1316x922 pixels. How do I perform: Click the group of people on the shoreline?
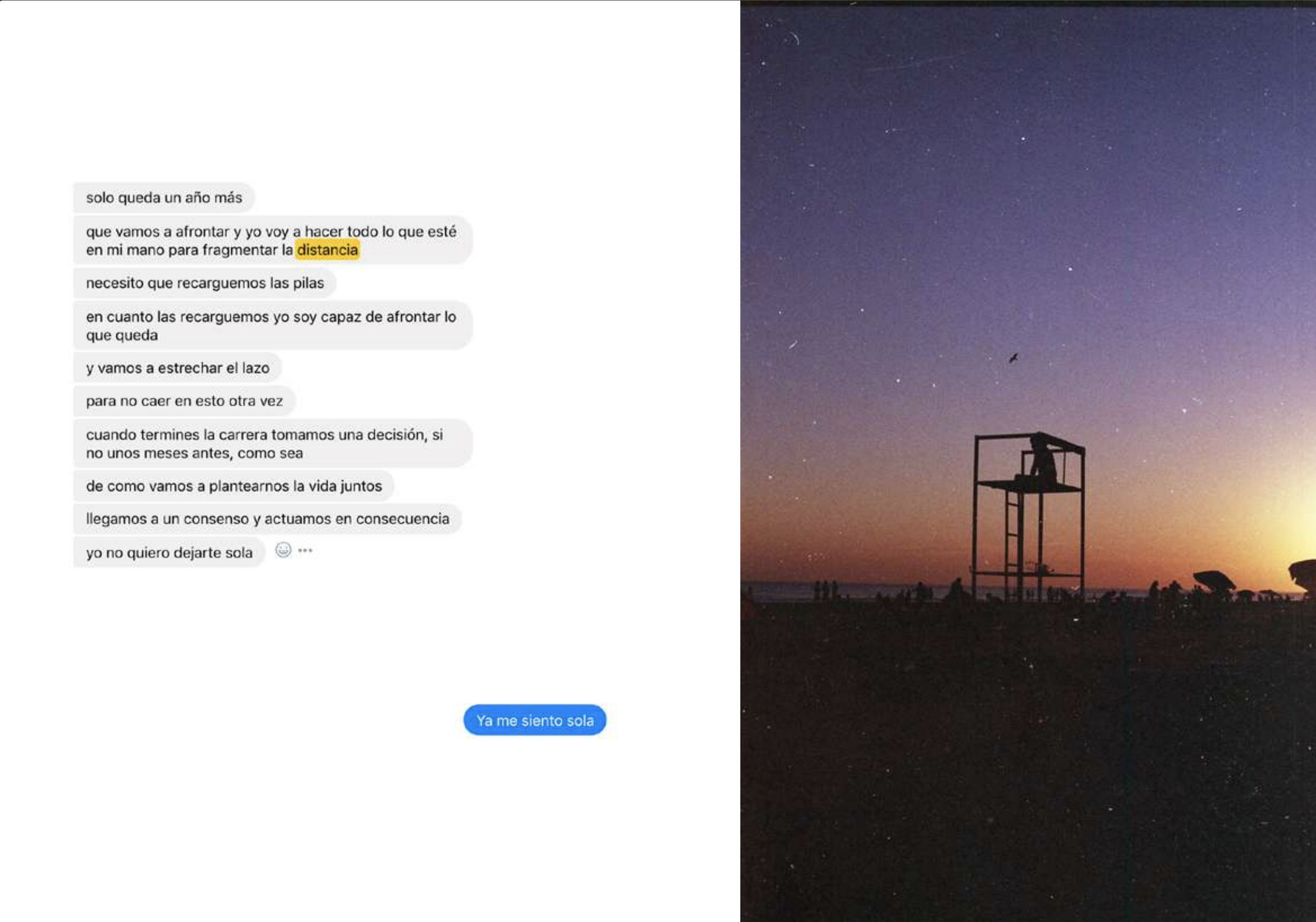(825, 590)
